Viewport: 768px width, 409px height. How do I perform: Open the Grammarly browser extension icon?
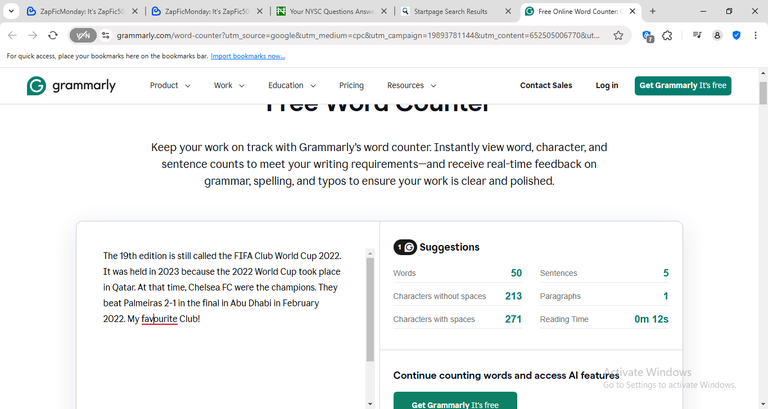pyautogui.click(x=648, y=36)
